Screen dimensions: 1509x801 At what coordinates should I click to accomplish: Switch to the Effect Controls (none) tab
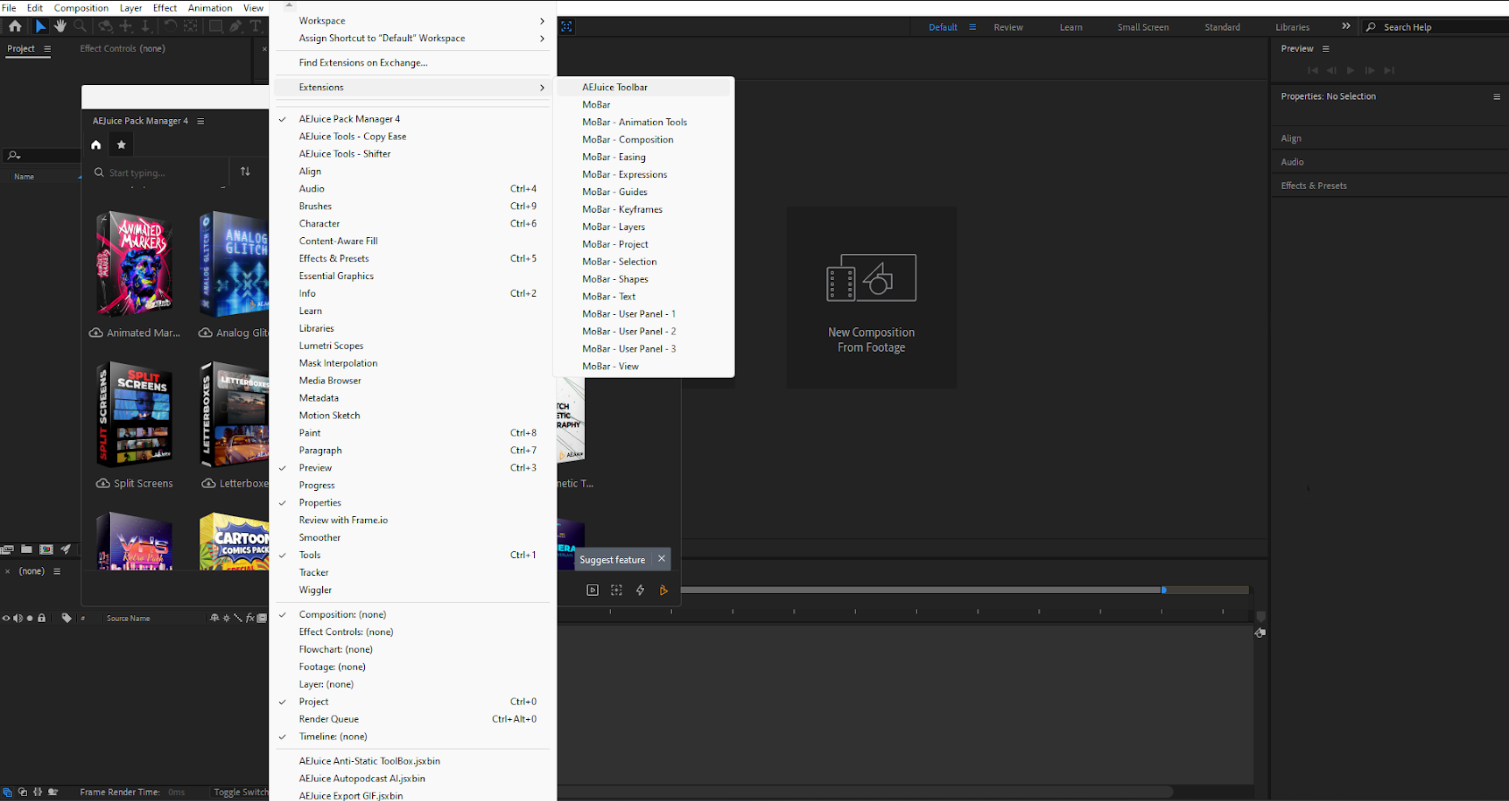[122, 48]
